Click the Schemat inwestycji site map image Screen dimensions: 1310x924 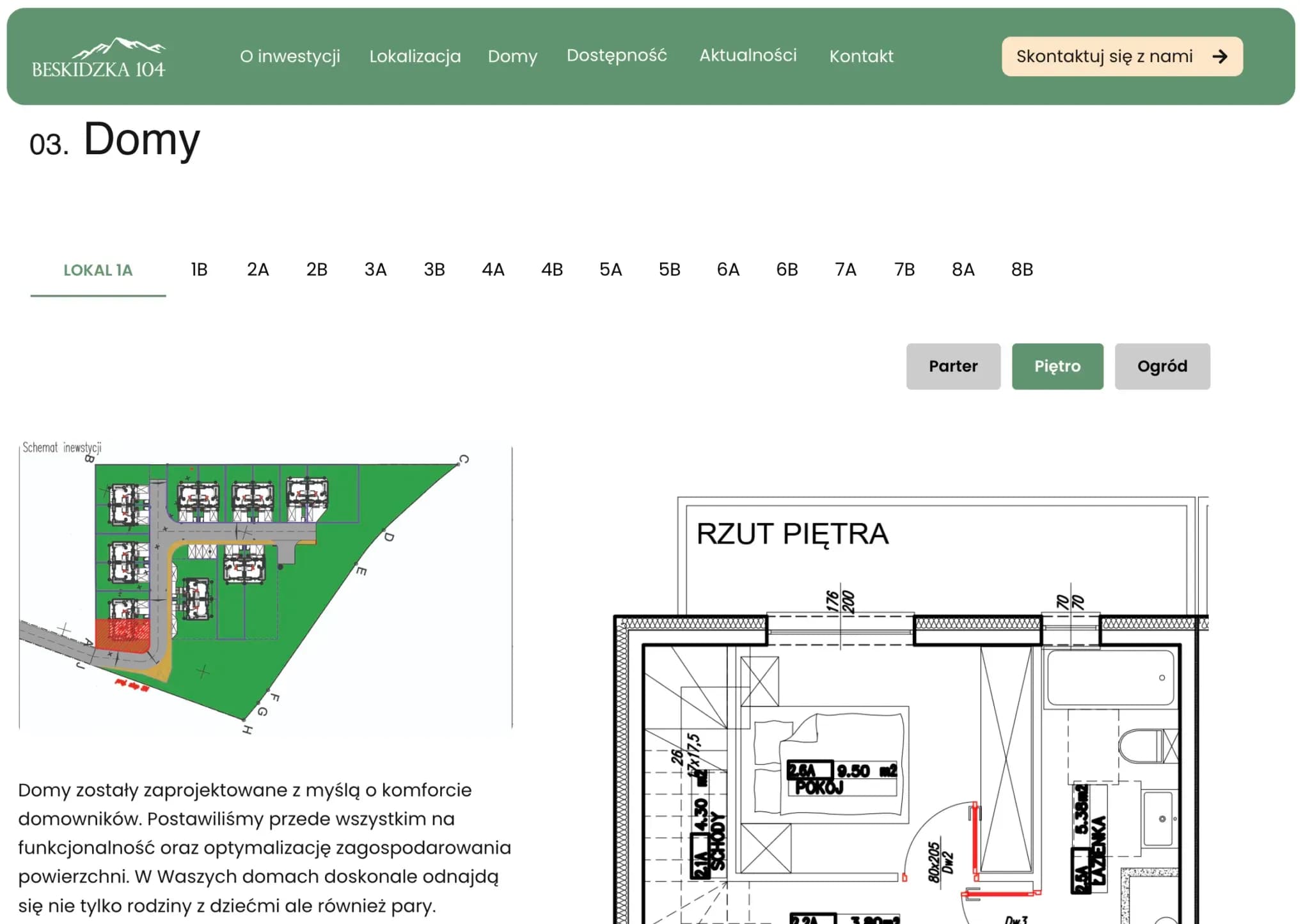click(265, 587)
